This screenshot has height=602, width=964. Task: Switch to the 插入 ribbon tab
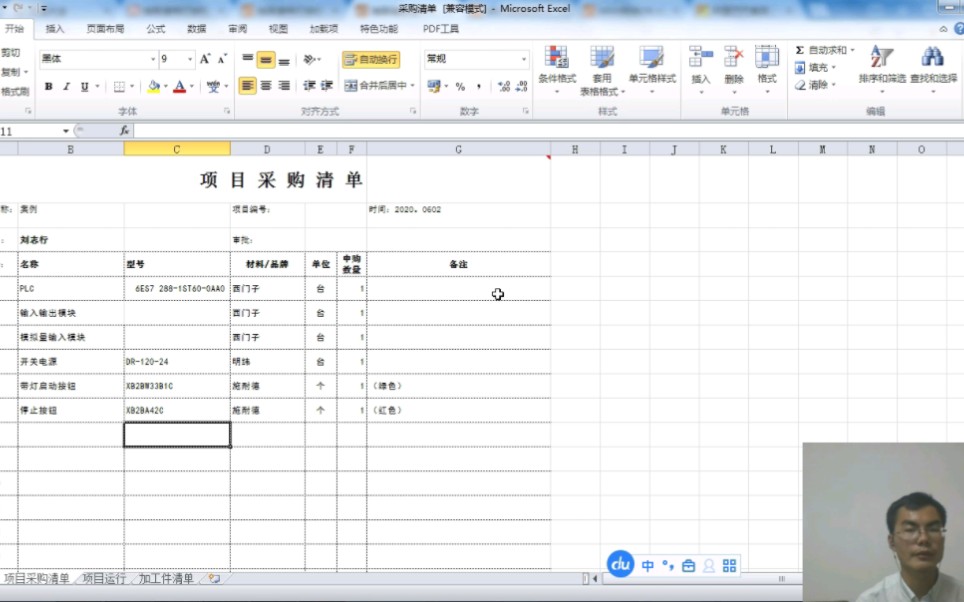click(56, 29)
